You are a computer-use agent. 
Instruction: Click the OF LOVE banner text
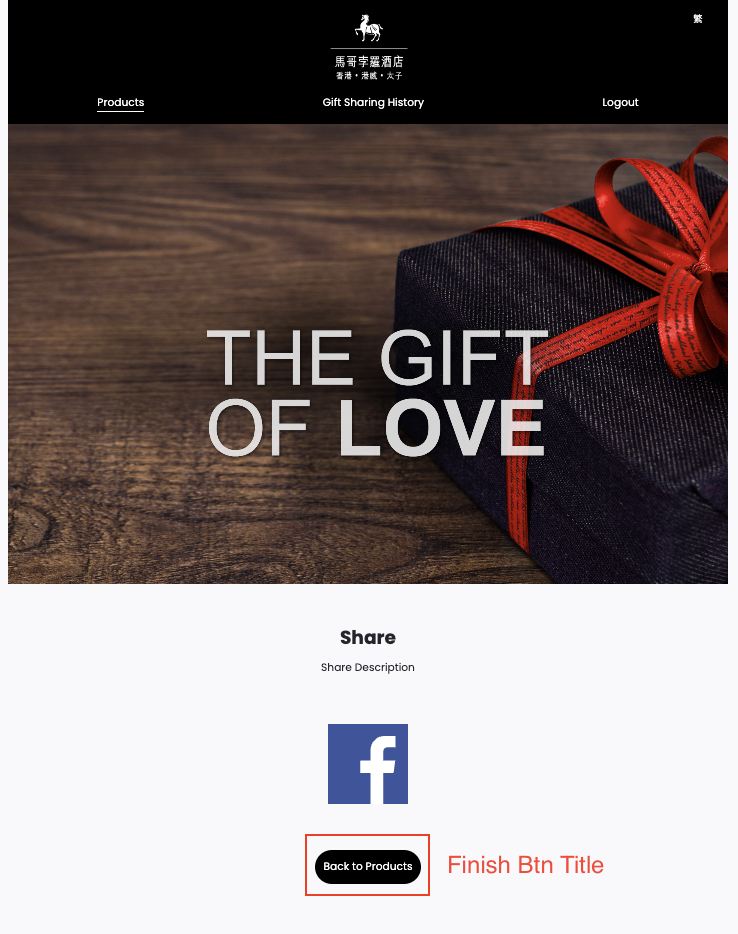pyautogui.click(x=376, y=428)
